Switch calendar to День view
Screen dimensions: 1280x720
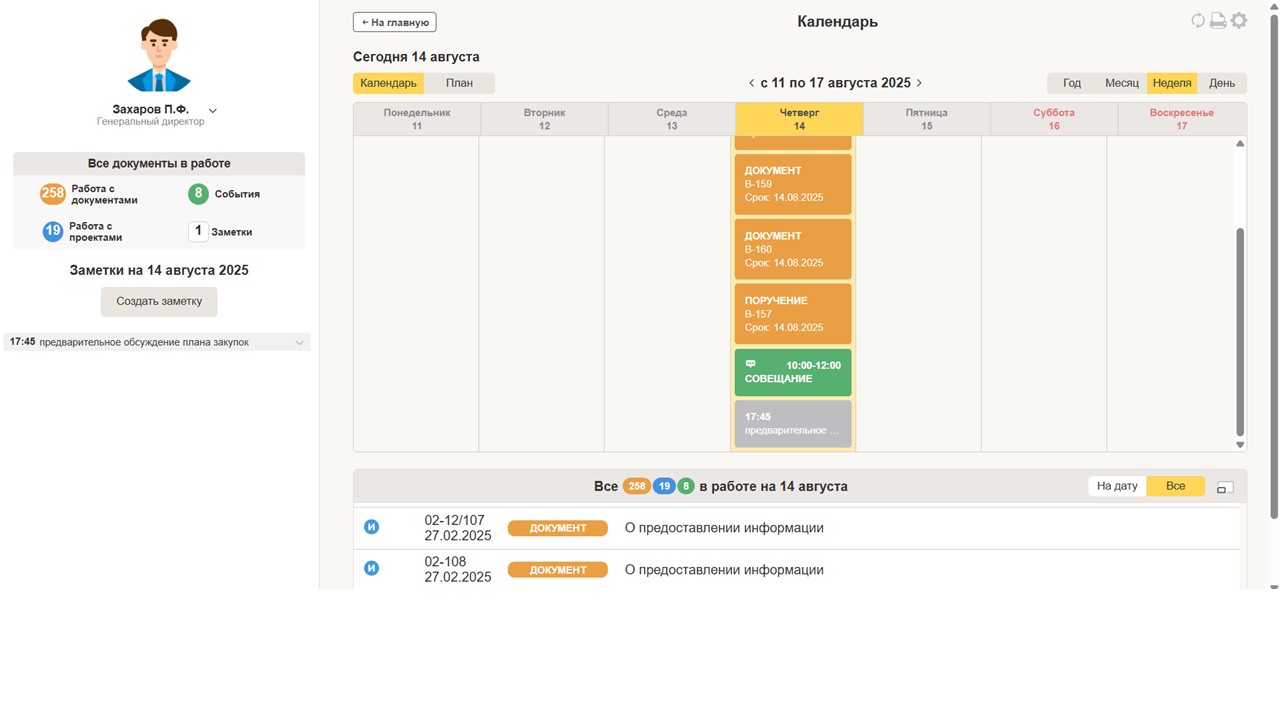point(1221,83)
